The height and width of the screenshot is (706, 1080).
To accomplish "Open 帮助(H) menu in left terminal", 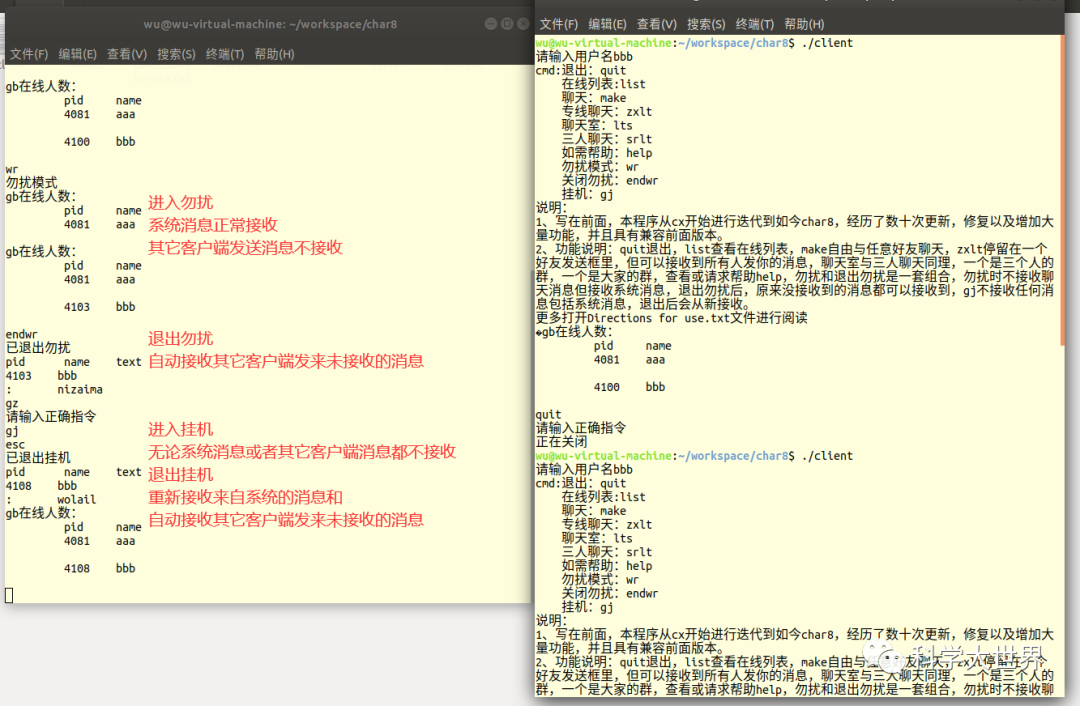I will 274,54.
